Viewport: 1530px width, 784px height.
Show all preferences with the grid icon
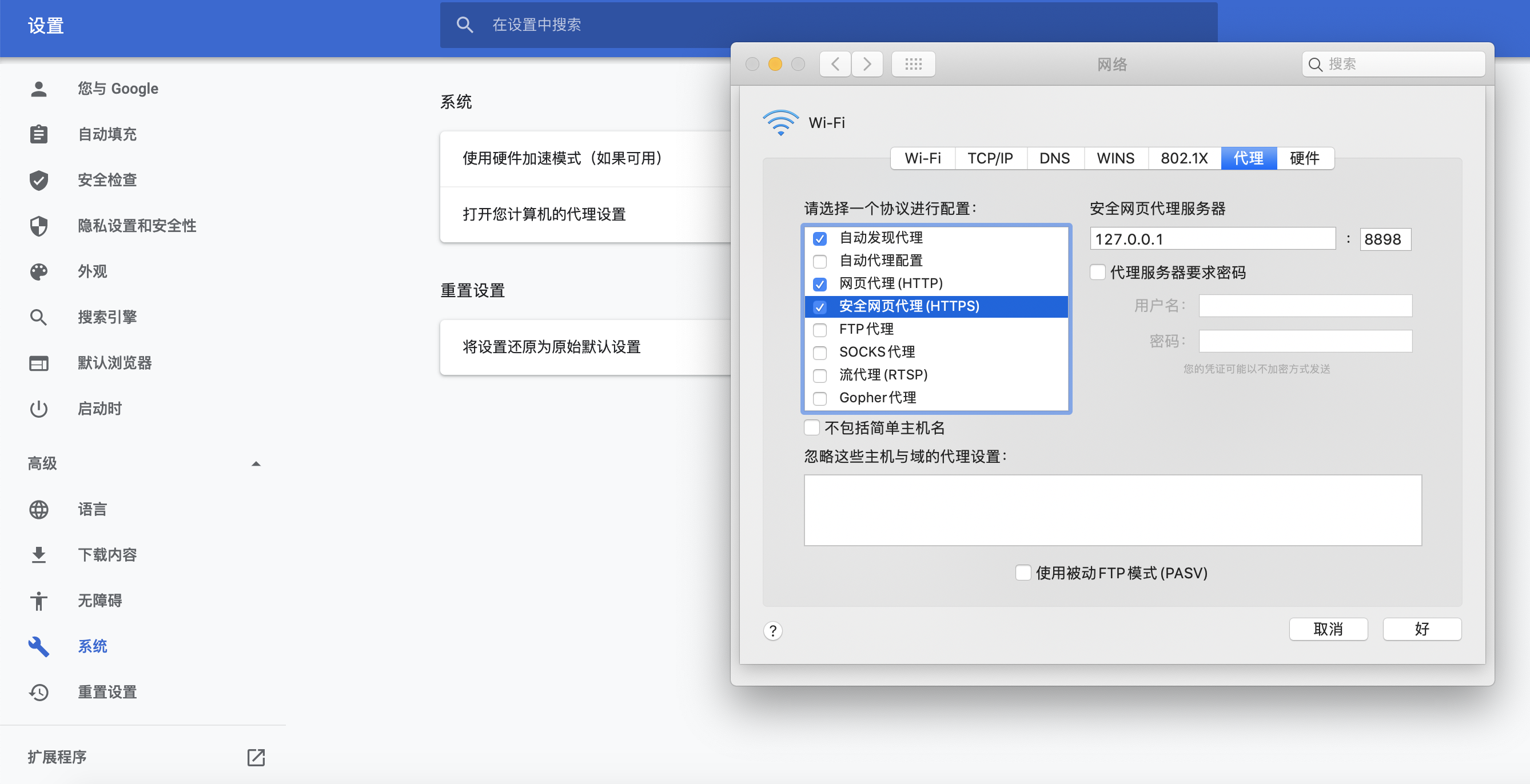point(914,64)
